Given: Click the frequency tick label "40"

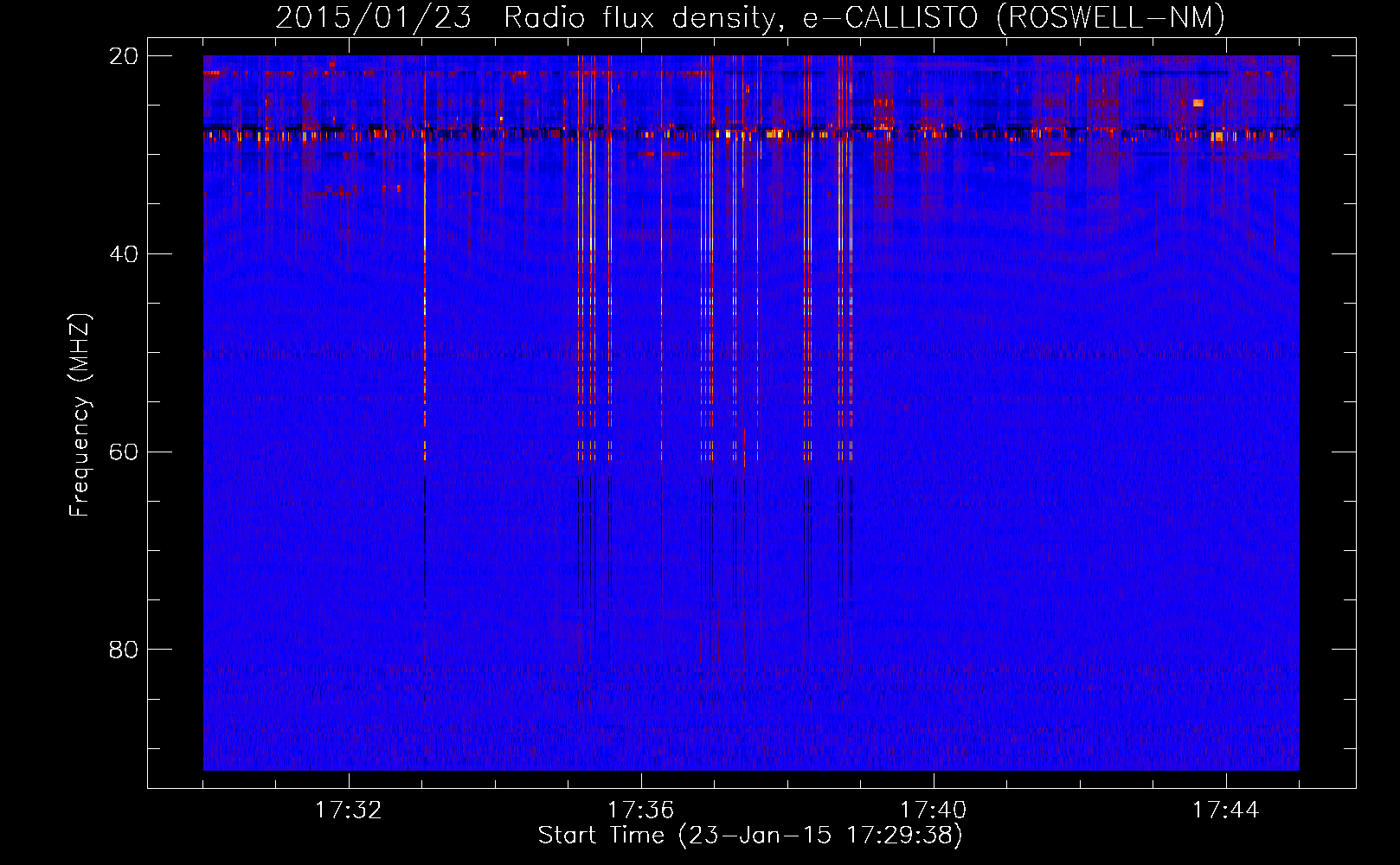Looking at the screenshot, I should pyautogui.click(x=124, y=254).
